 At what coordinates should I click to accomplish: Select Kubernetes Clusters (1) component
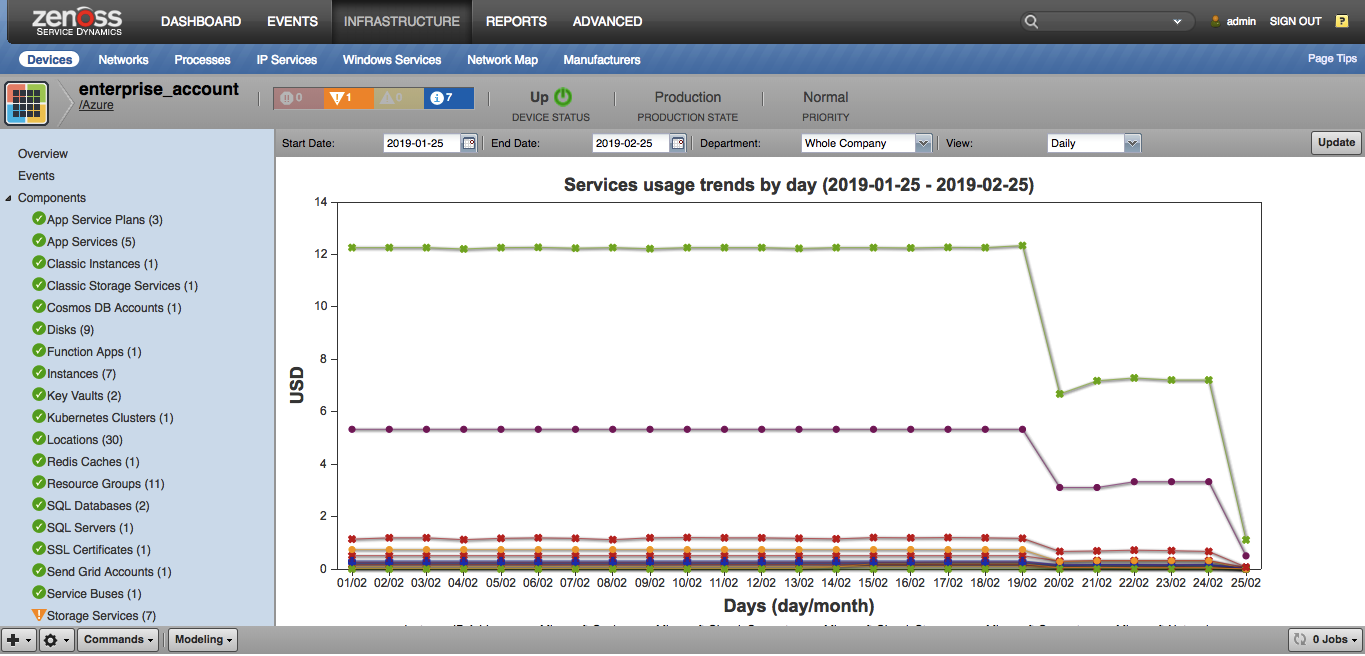(111, 418)
